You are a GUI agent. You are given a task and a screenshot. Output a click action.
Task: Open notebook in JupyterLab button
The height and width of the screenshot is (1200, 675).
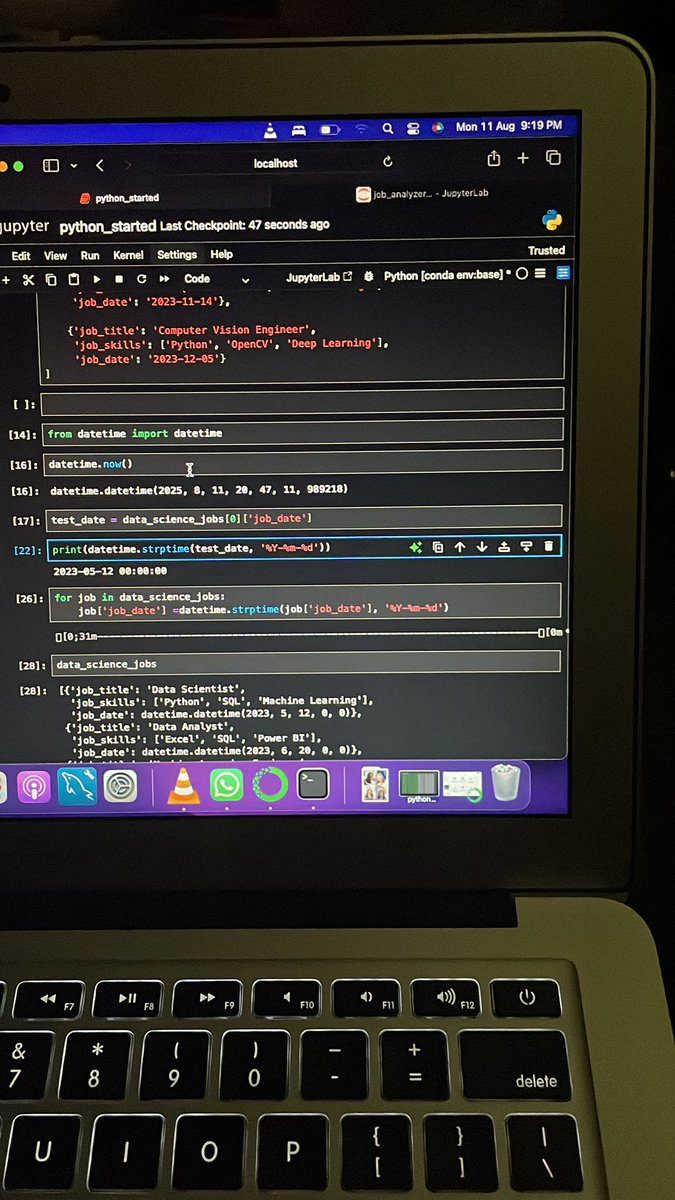click(x=319, y=277)
